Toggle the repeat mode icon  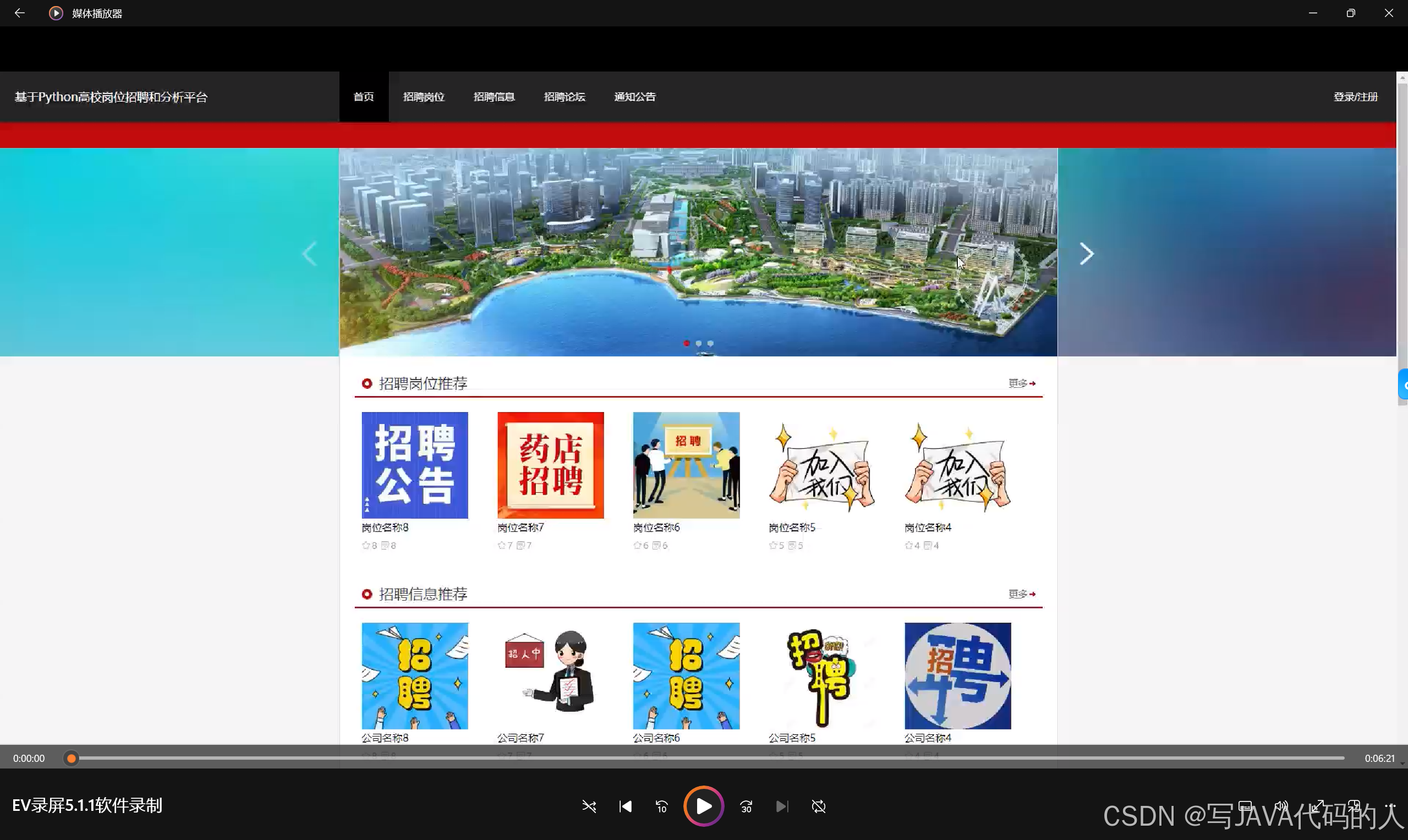[819, 806]
